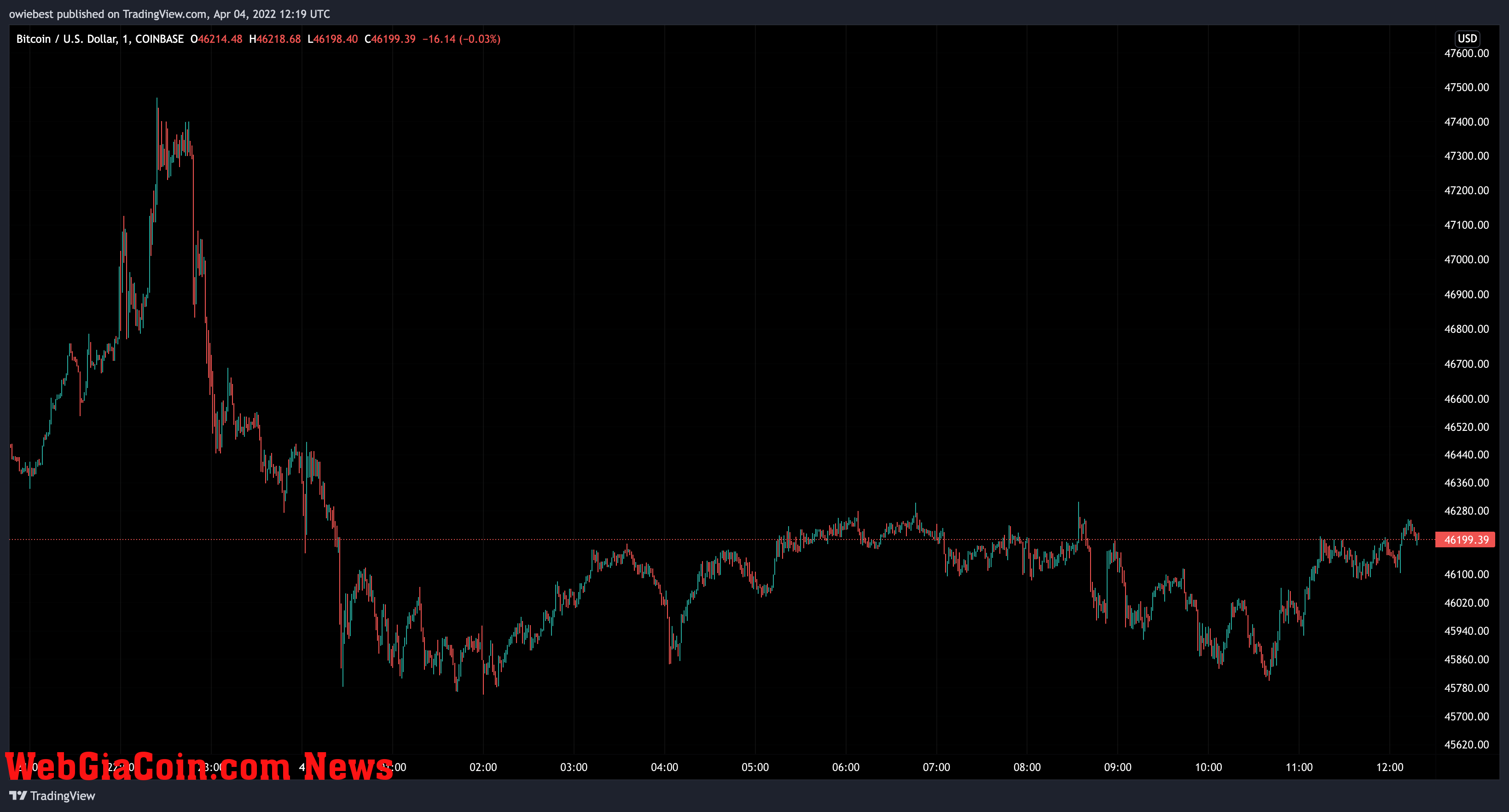Click the 46440.00 price axis label
This screenshot has height=812, width=1509.
[x=1466, y=455]
